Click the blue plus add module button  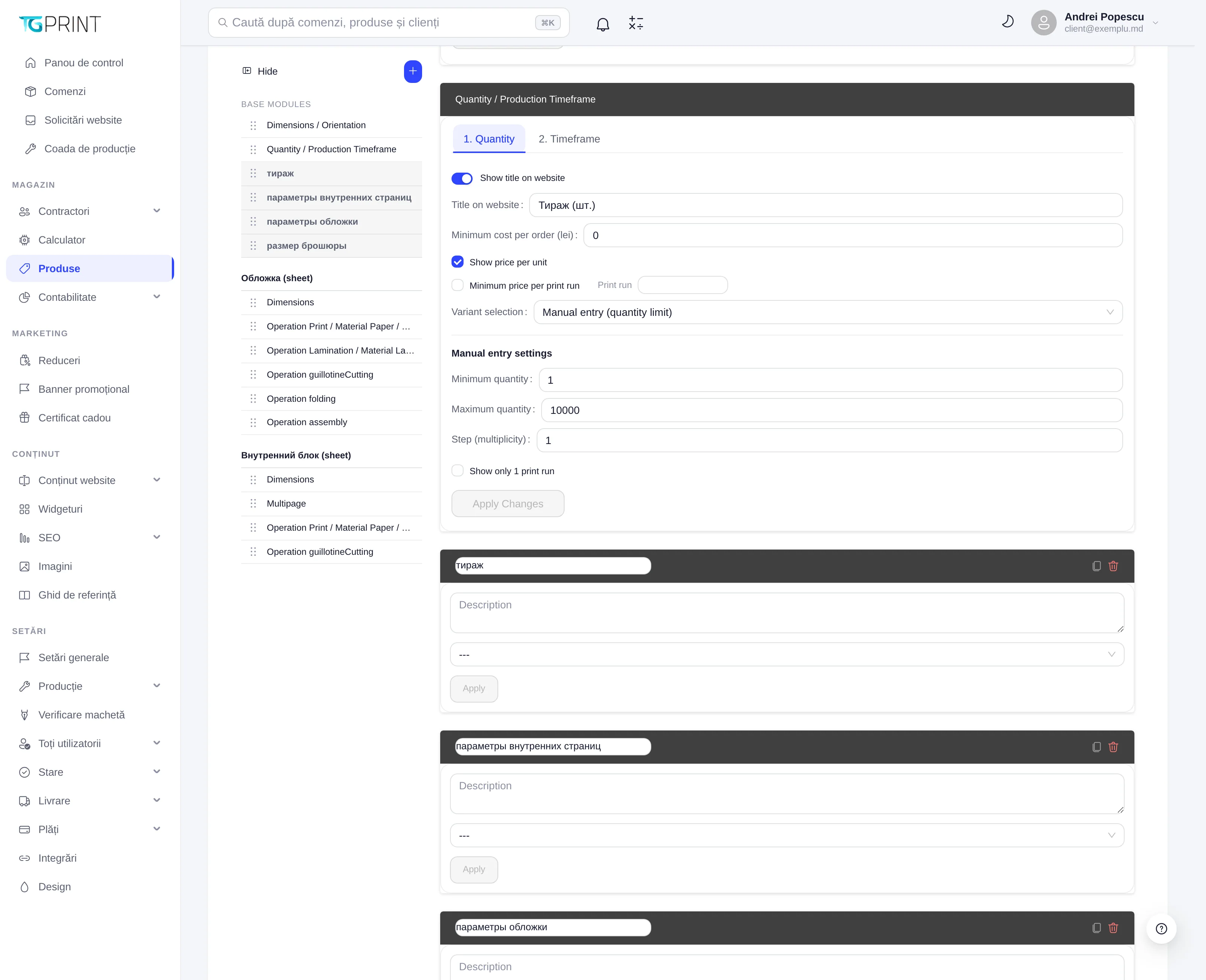(413, 71)
